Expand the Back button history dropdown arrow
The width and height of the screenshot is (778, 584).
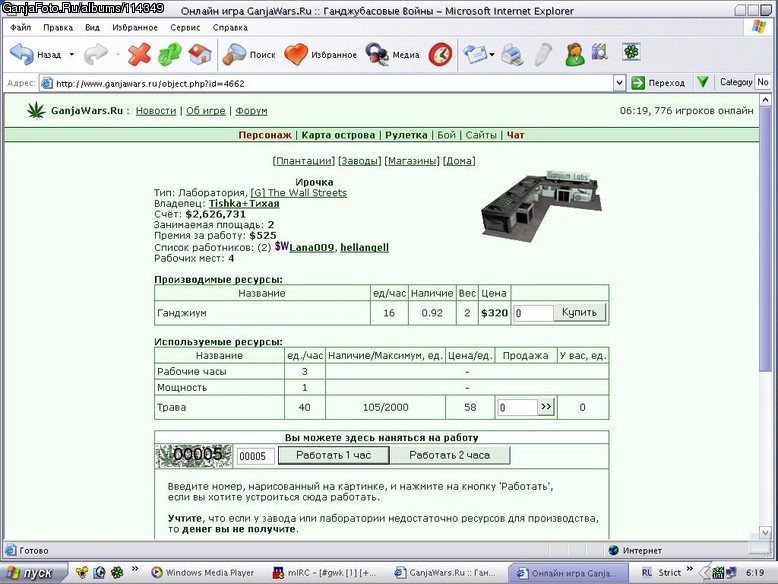point(71,54)
